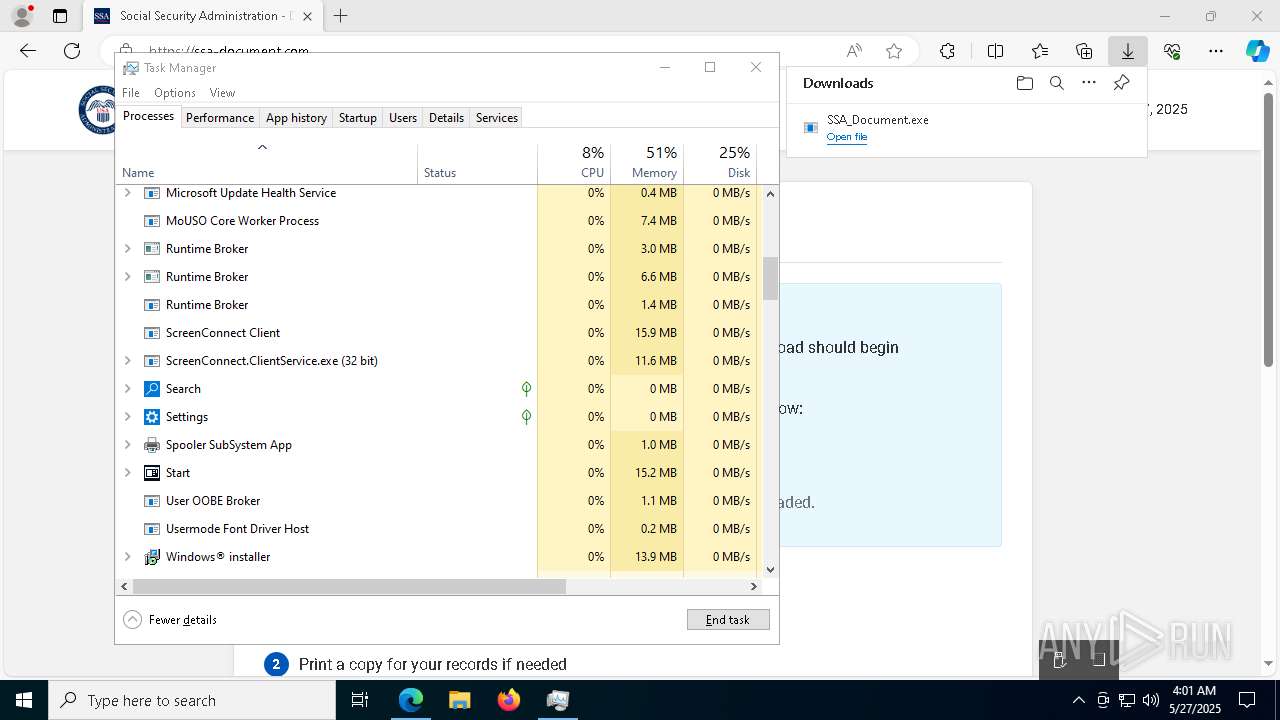The width and height of the screenshot is (1280, 720).
Task: Open the downloads folder in Downloads panel
Action: 1024,83
